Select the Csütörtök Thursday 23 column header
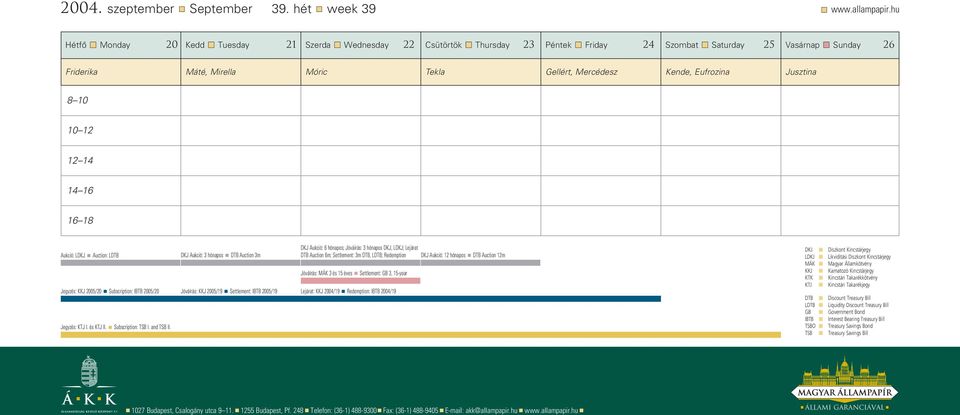The height and width of the screenshot is (415, 960). pyautogui.click(x=481, y=45)
